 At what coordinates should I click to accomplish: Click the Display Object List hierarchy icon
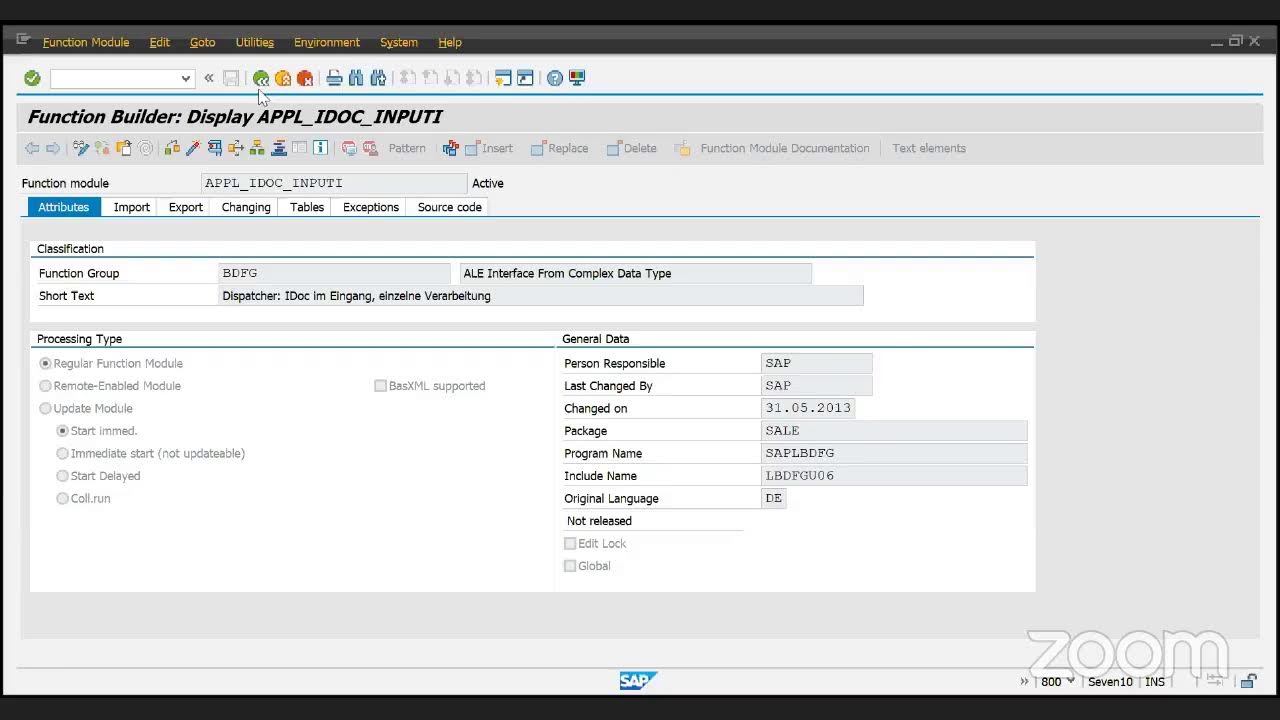point(257,148)
